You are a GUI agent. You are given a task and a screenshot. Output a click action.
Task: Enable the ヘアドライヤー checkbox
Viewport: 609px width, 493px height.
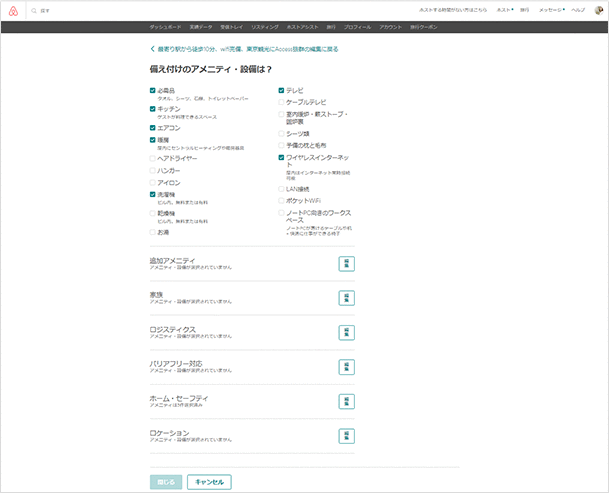(153, 158)
